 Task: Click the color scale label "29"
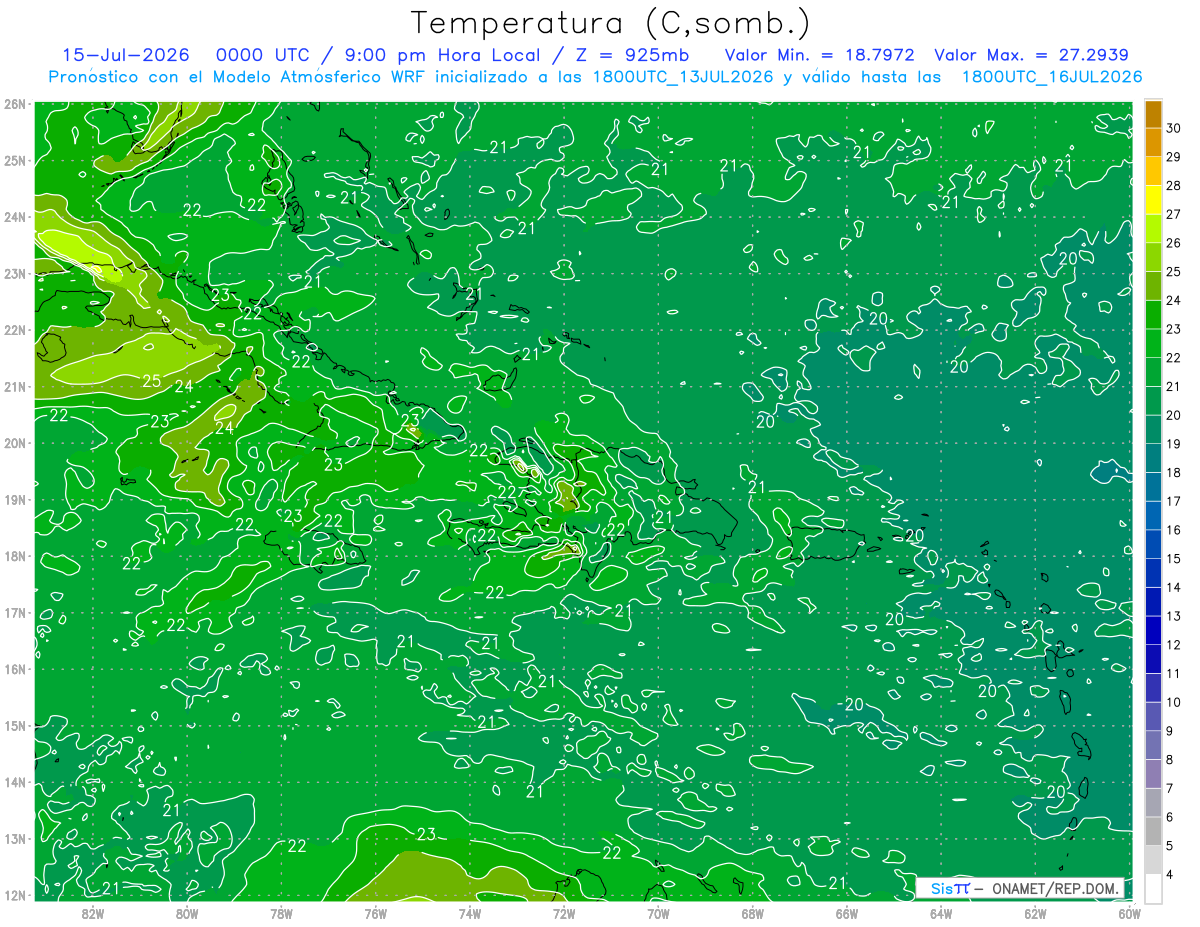tap(1174, 157)
